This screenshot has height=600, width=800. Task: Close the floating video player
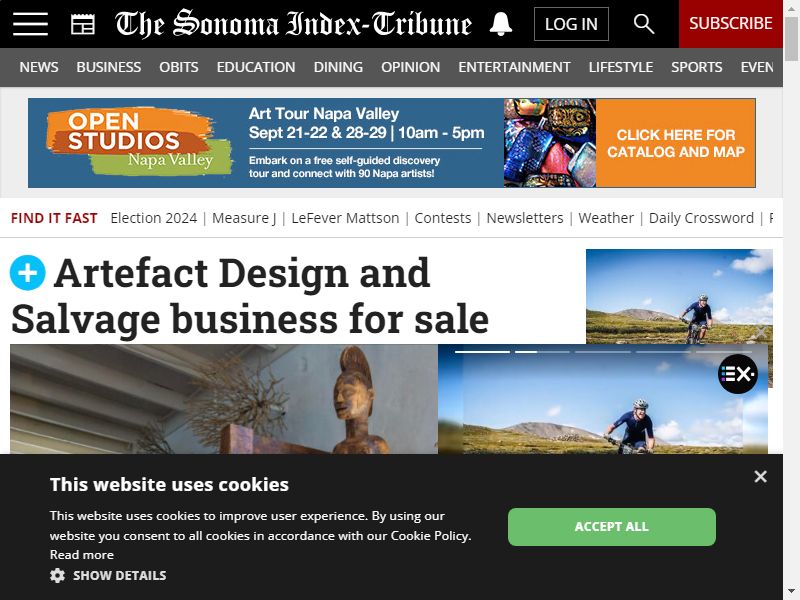tap(760, 333)
